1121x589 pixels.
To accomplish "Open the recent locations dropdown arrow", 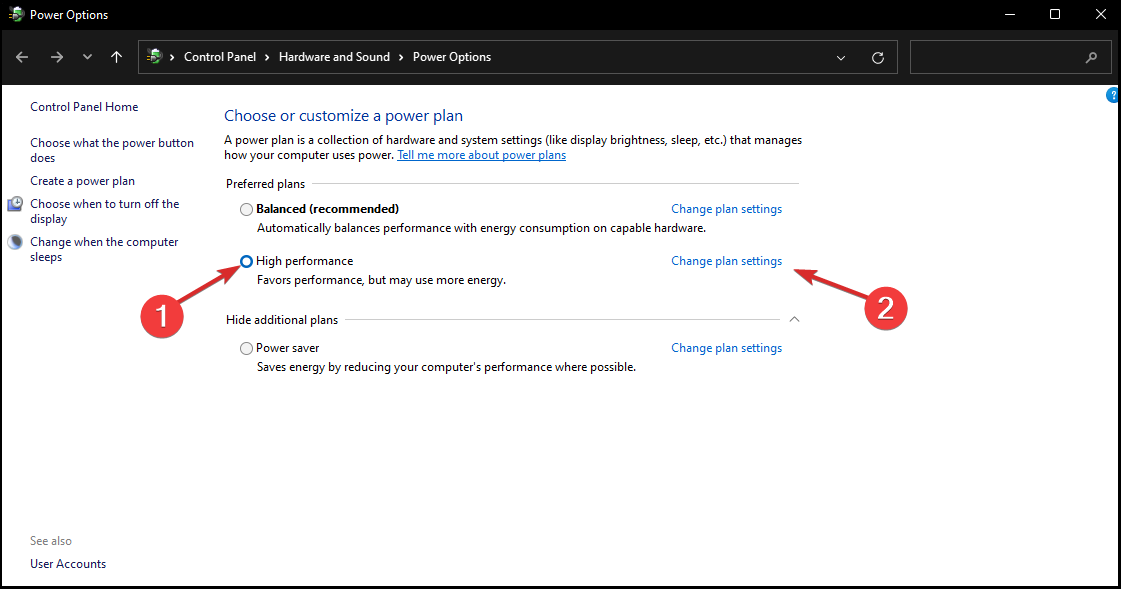I will click(x=87, y=58).
